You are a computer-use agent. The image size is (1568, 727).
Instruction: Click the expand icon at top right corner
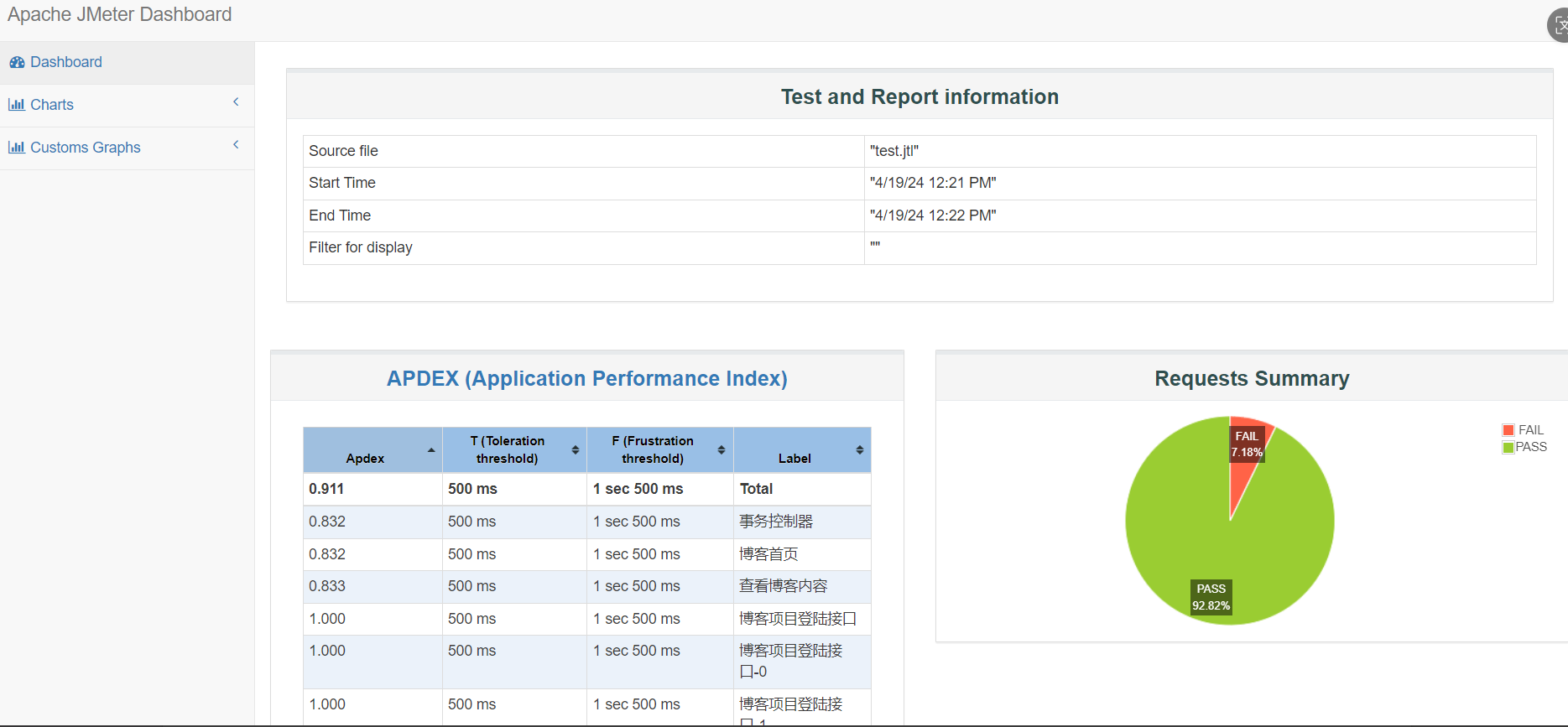click(1559, 25)
